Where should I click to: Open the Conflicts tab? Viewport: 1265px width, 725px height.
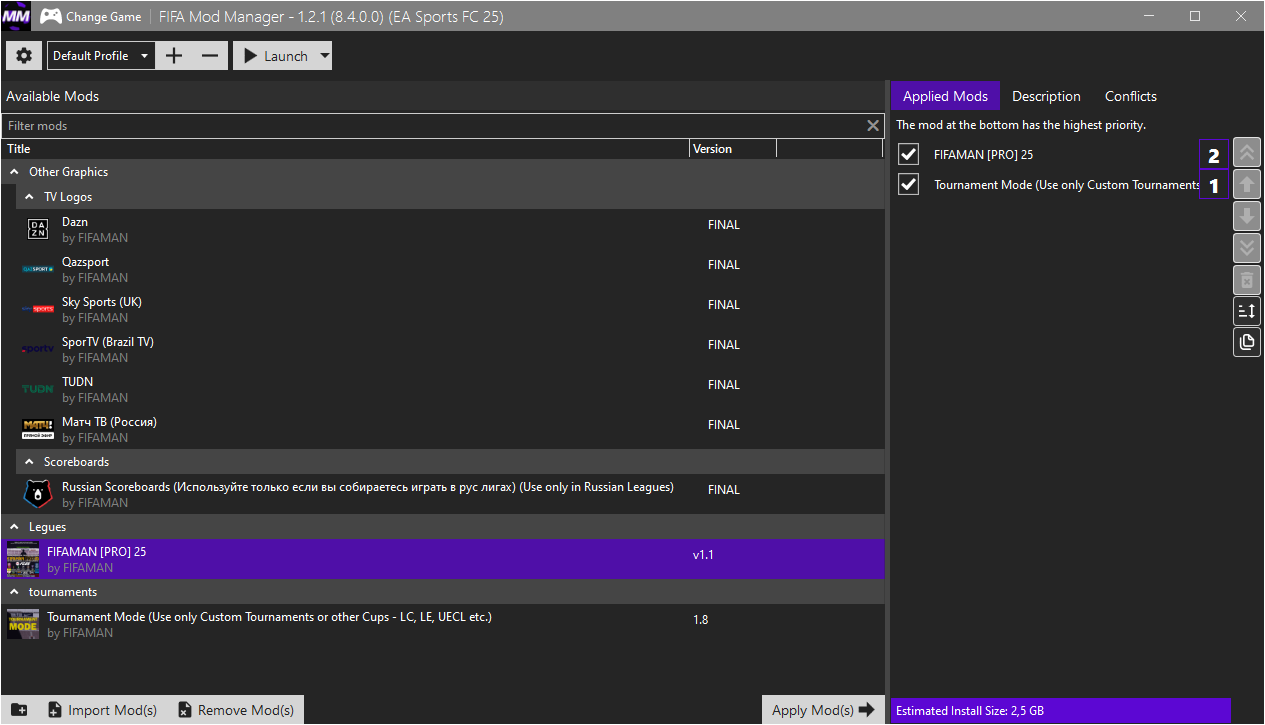coord(1130,96)
